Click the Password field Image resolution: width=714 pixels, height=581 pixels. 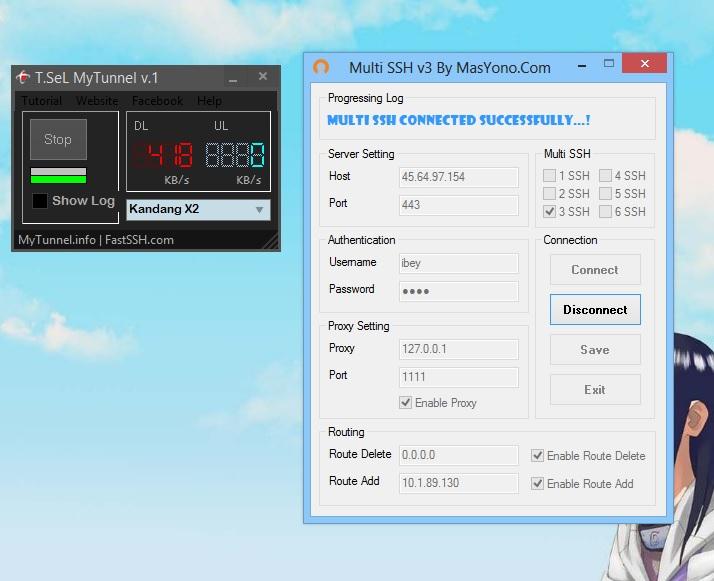point(459,291)
